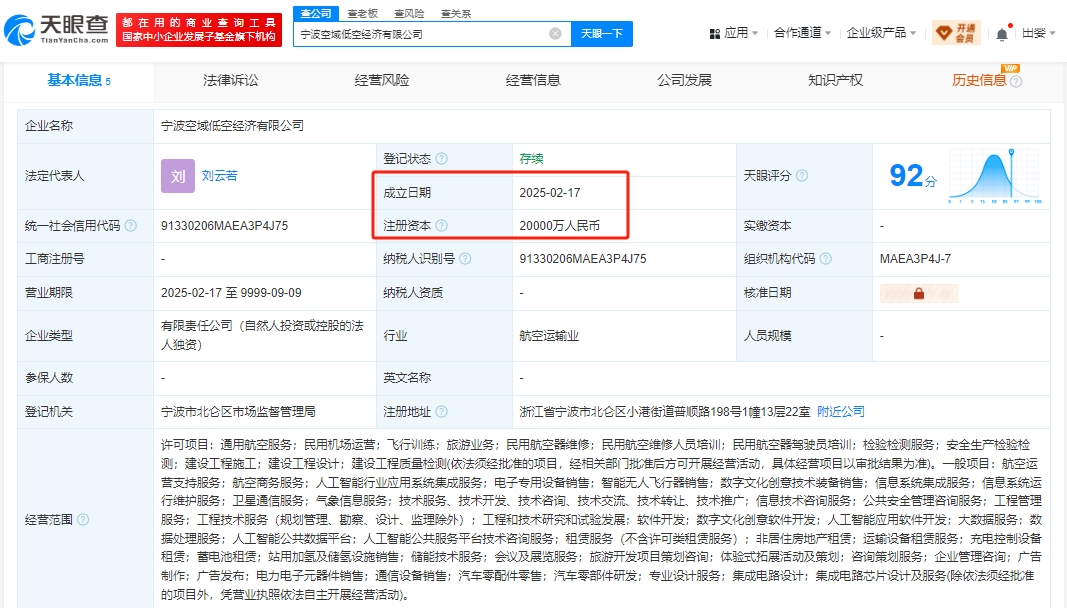Image resolution: width=1067 pixels, height=608 pixels.
Task: Click the 刘 avatar of the legal representative
Action: pos(178,176)
